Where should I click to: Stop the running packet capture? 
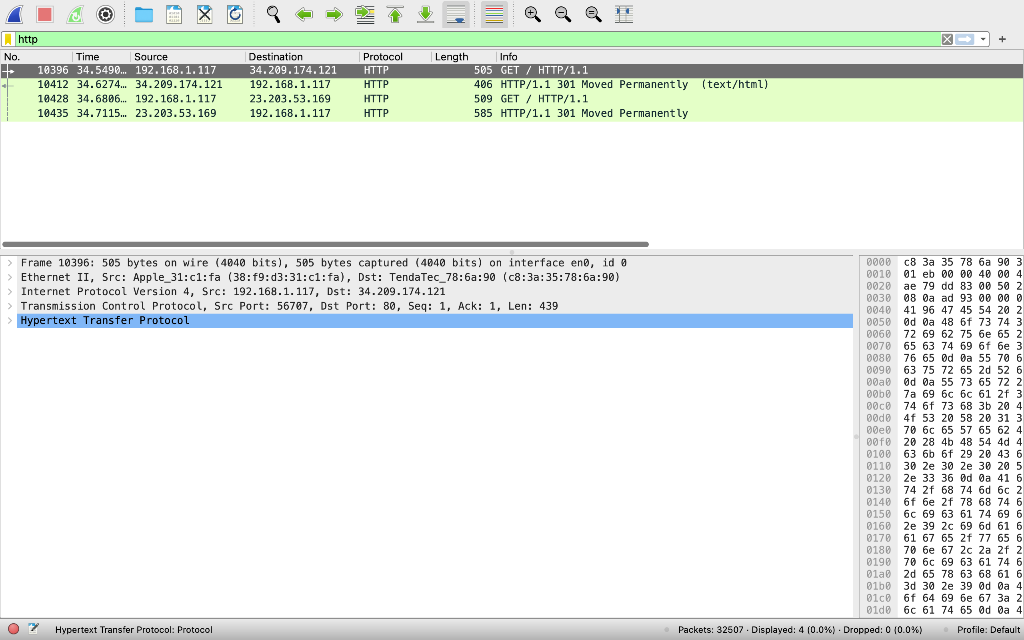(44, 14)
